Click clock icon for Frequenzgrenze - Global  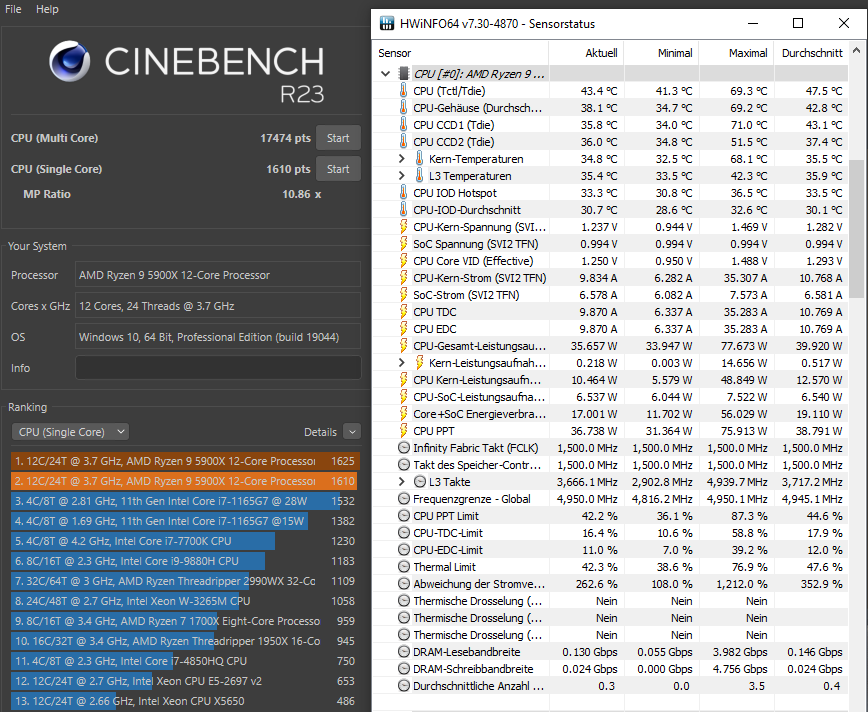[404, 499]
